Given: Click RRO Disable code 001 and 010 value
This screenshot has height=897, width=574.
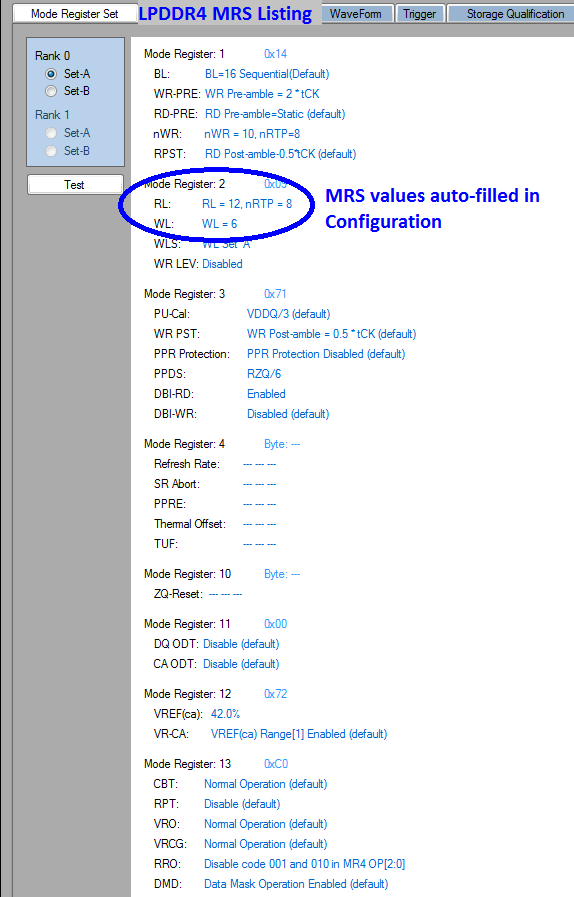Looking at the screenshot, I should point(304,864).
